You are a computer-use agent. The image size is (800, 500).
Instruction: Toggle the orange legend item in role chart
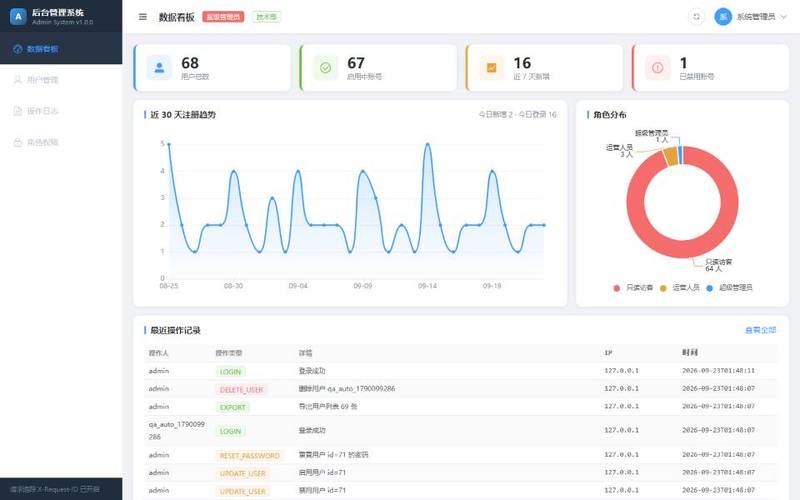[x=680, y=288]
